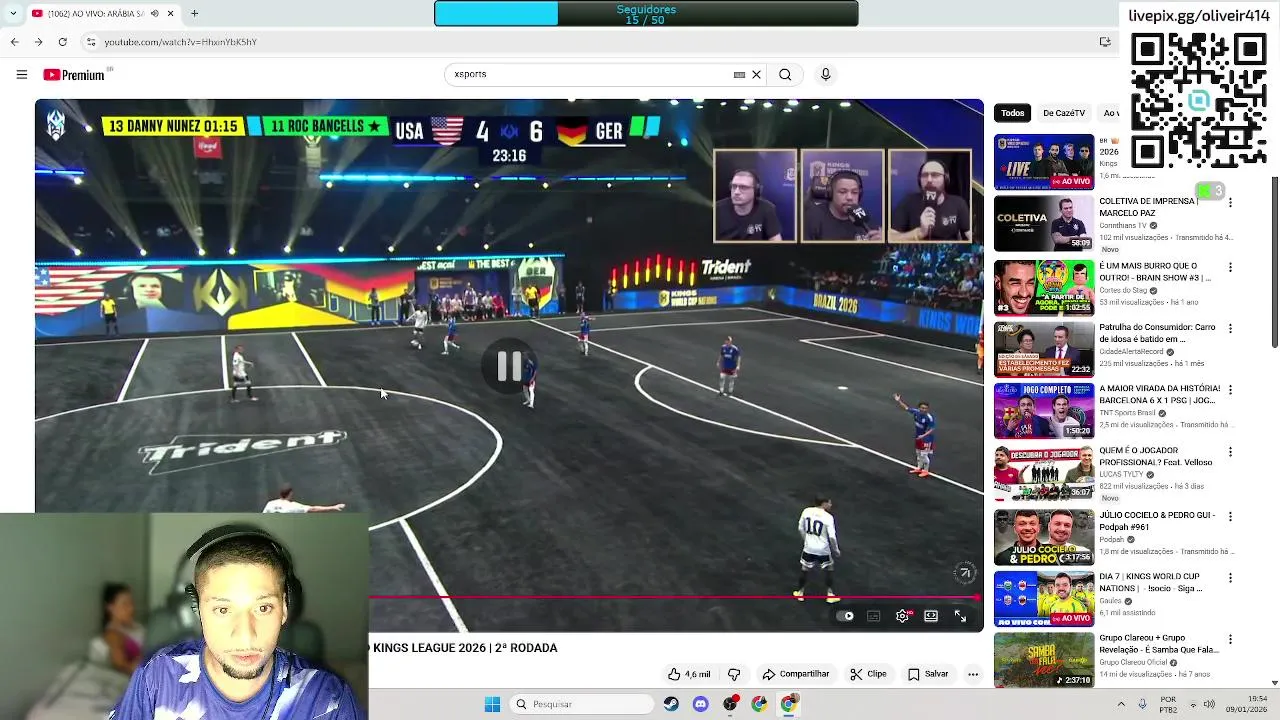Go back using the browser back arrow

click(14, 42)
